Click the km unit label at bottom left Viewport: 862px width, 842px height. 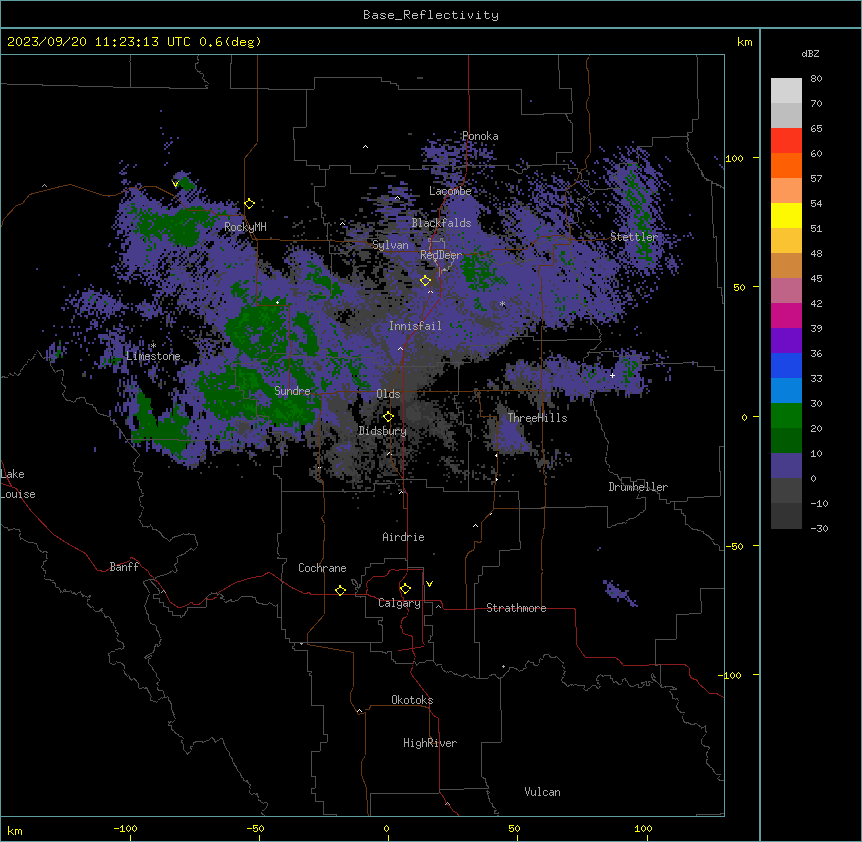15,831
